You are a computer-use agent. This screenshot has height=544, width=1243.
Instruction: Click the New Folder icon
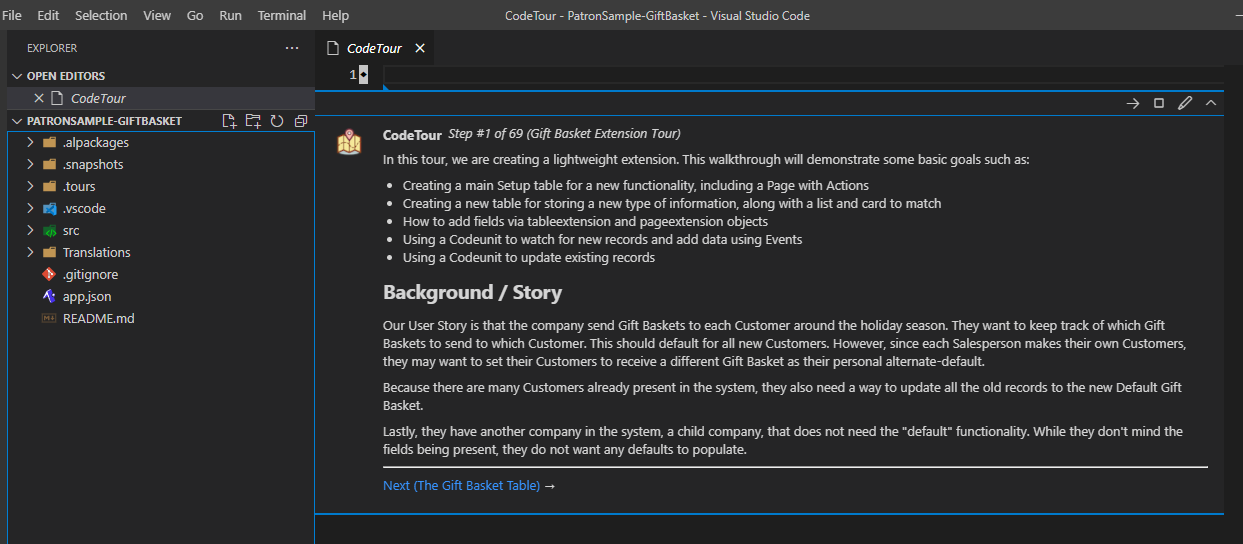pos(253,121)
